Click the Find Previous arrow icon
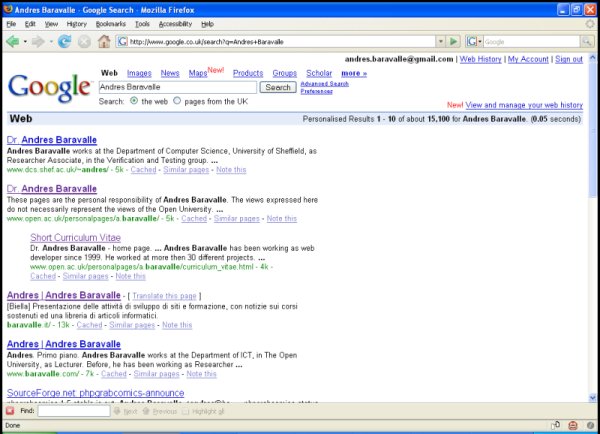The image size is (600, 434). [x=146, y=411]
